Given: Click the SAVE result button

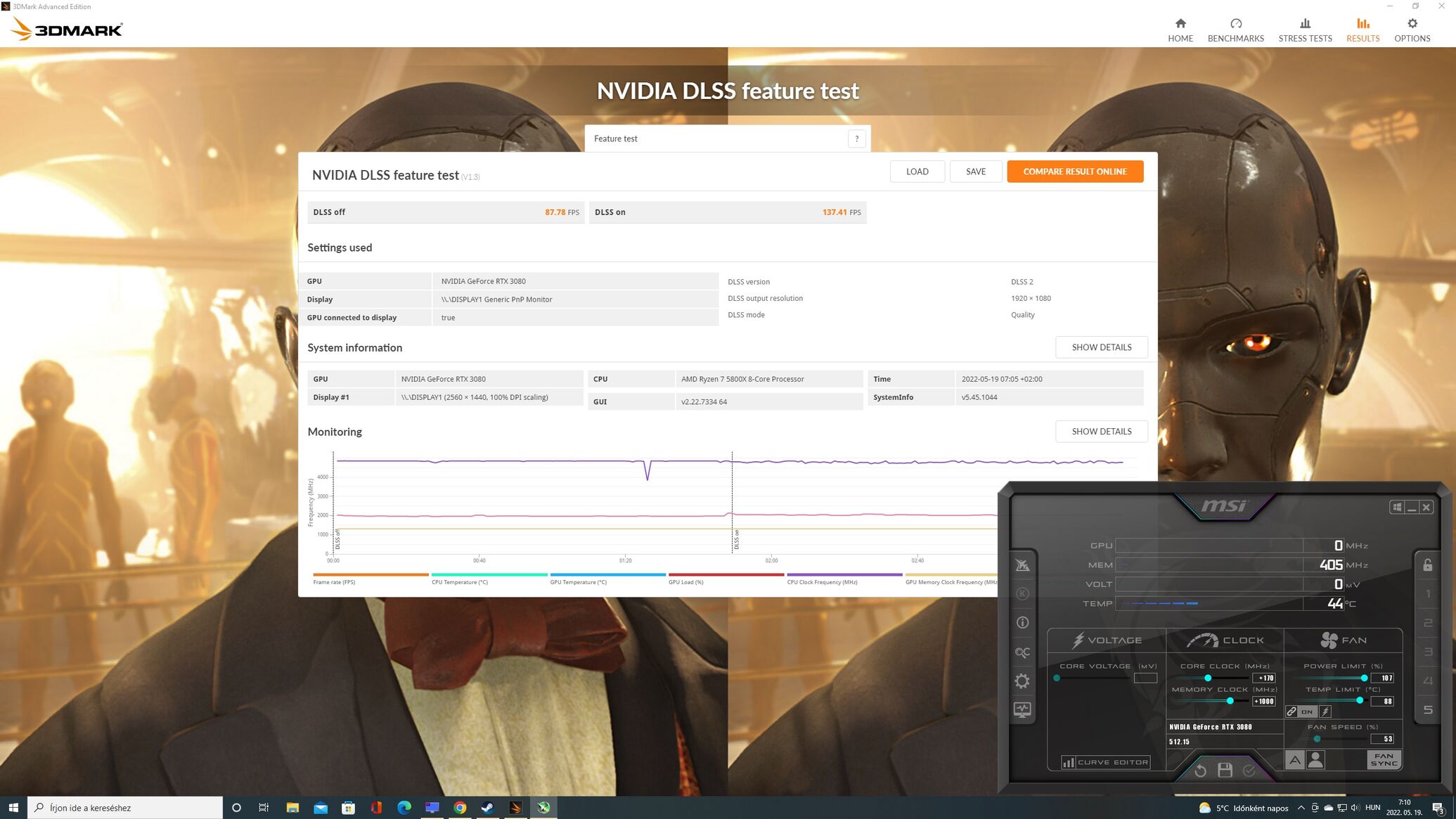Looking at the screenshot, I should coord(975,172).
